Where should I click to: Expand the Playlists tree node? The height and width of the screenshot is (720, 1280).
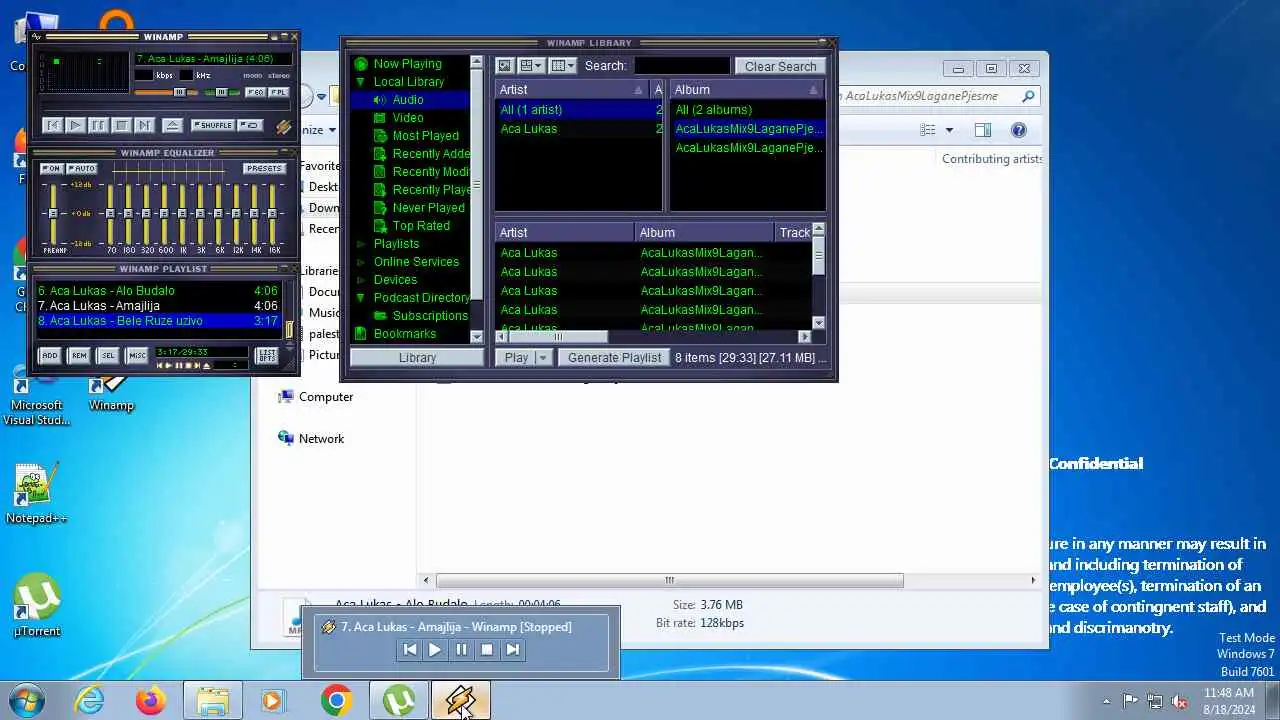(x=361, y=244)
